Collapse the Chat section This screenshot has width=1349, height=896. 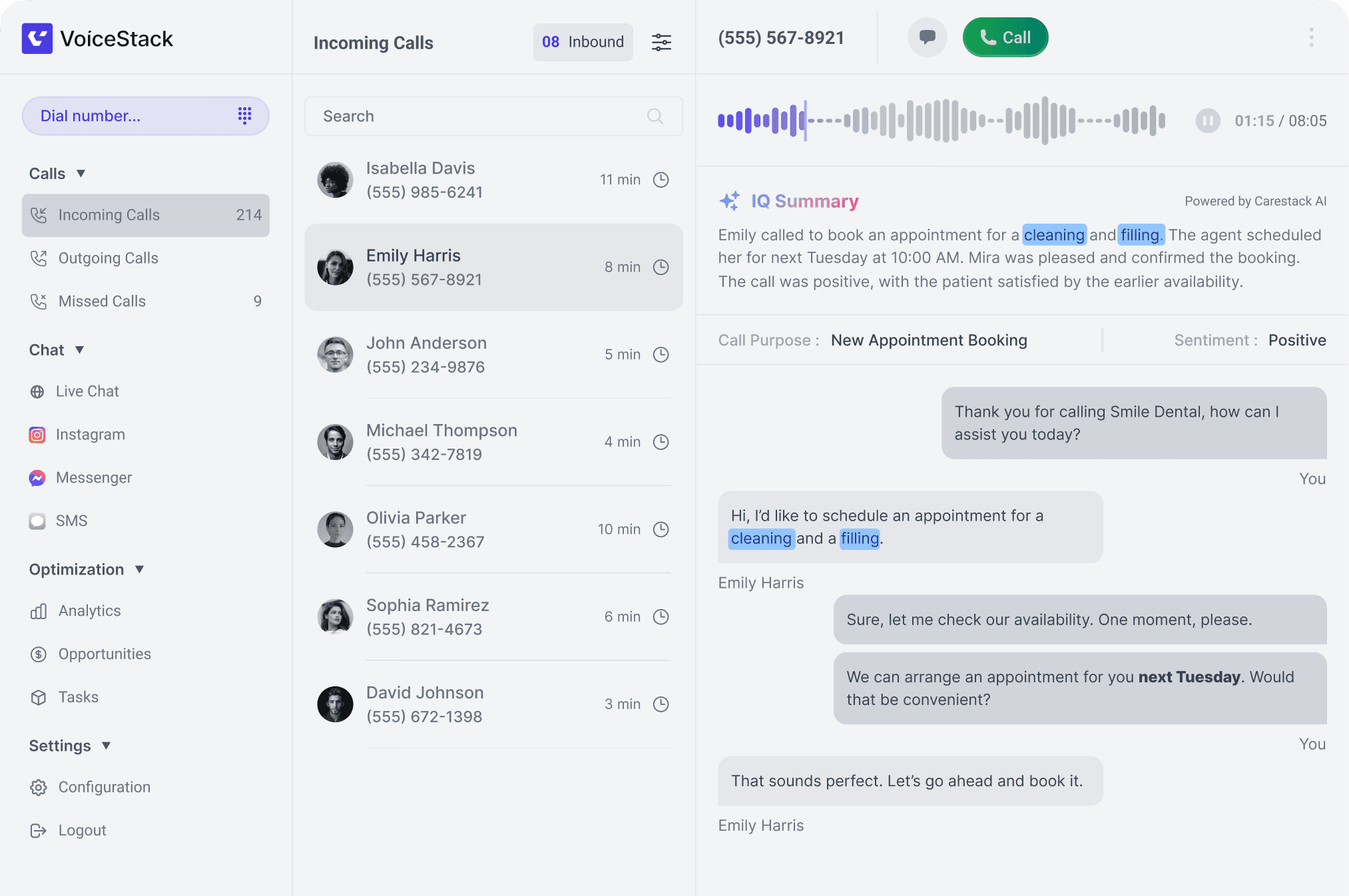[x=79, y=350]
